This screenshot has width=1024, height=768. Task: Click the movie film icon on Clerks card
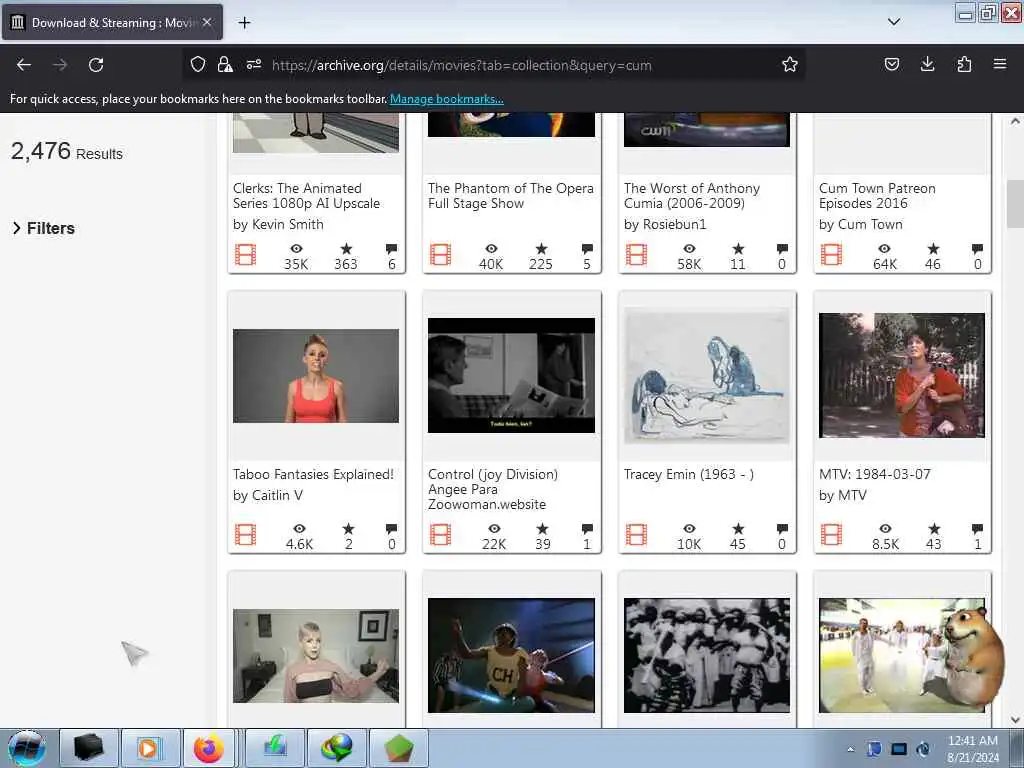pos(246,254)
